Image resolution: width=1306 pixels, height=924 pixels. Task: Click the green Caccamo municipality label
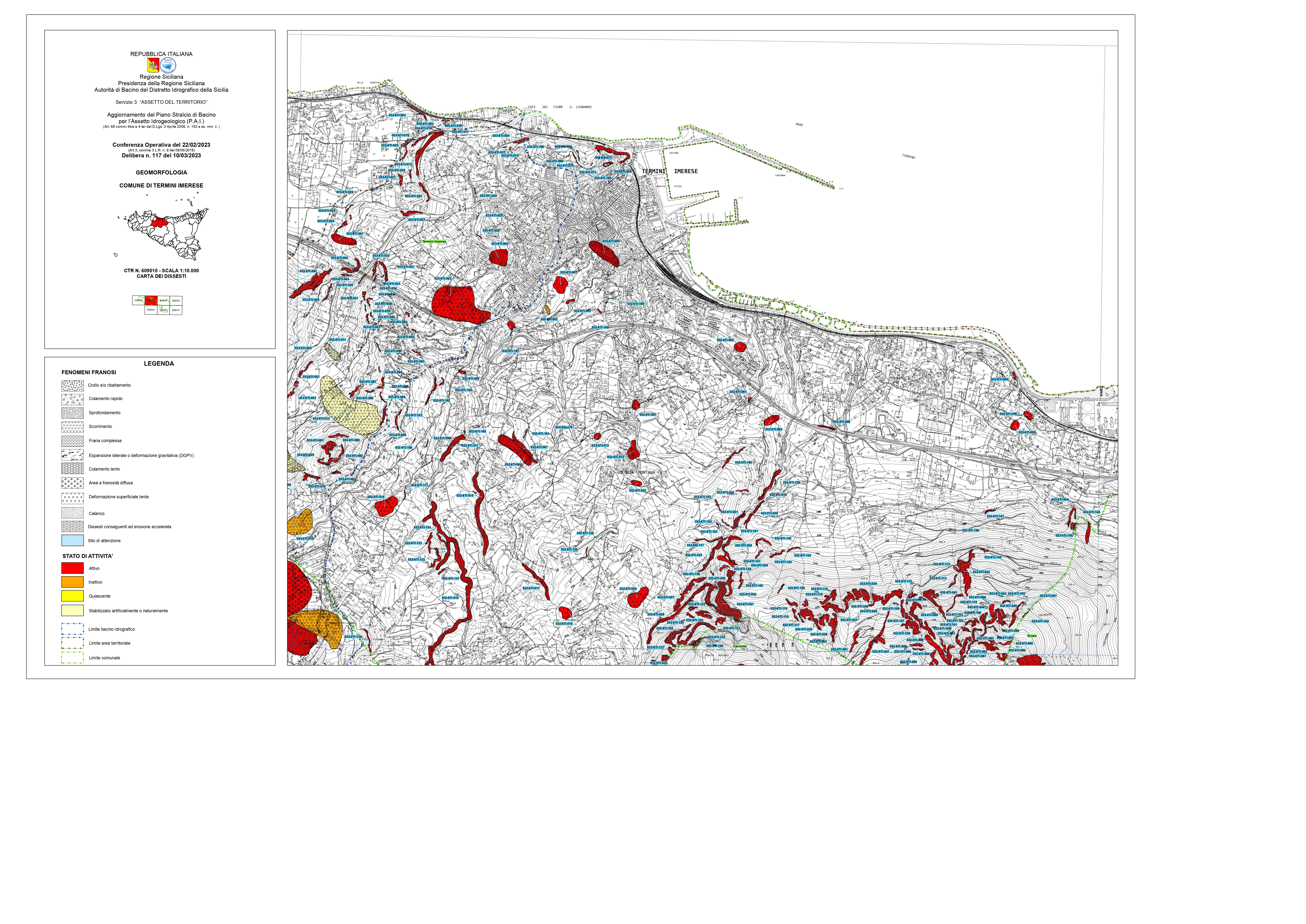coord(740,646)
